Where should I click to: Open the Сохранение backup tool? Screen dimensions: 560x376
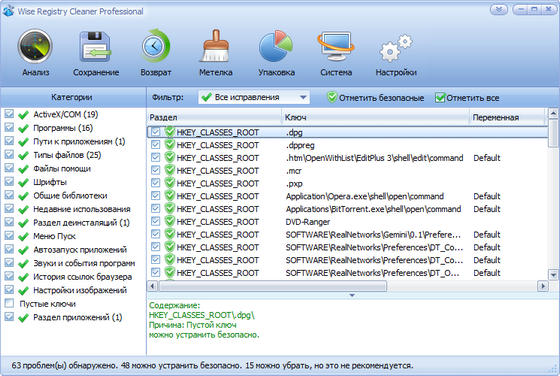95,47
